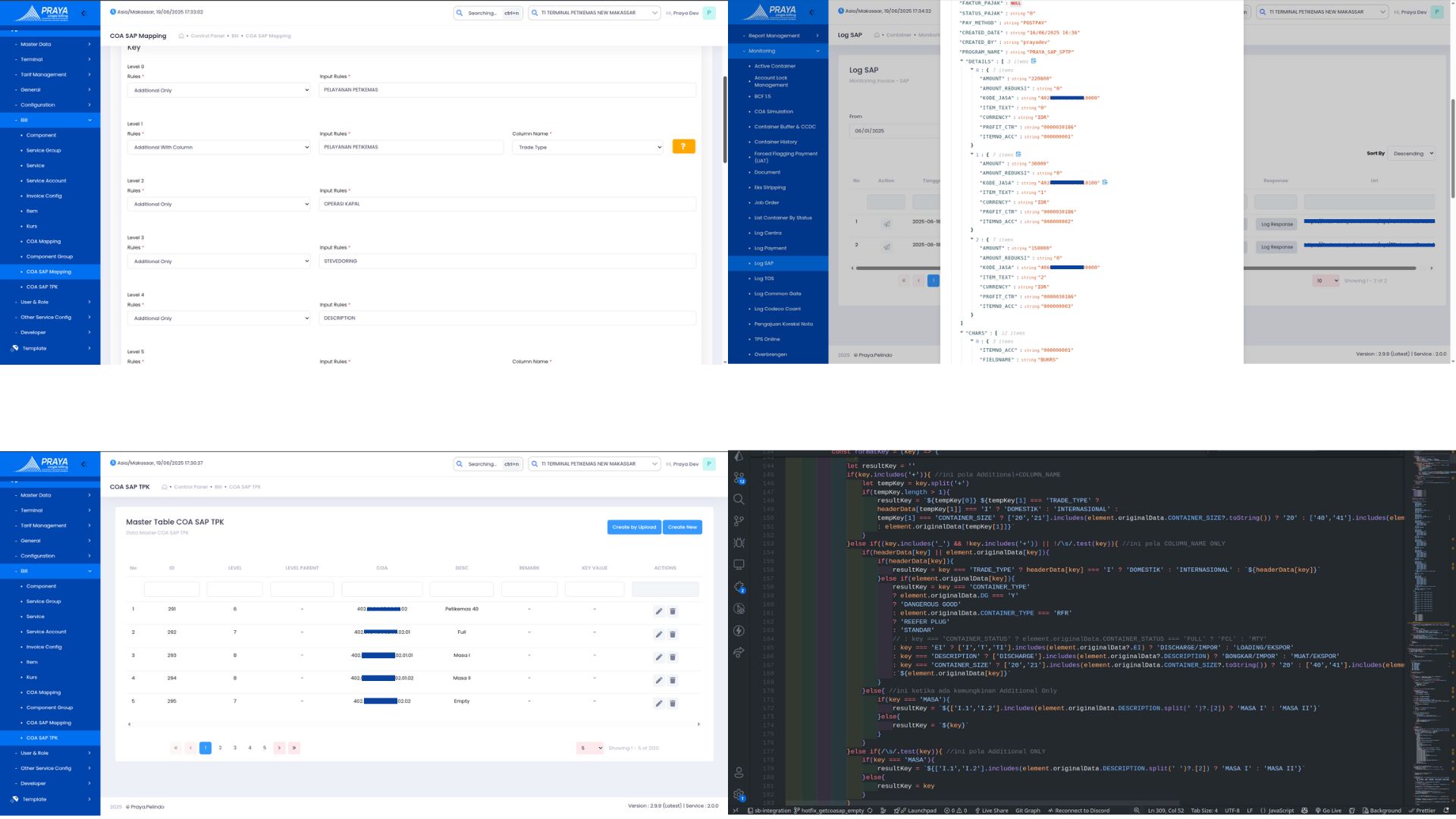Viewport: 1456px width, 819px height.
Task: Click the pencil edit icon for ID 291
Action: [x=659, y=611]
